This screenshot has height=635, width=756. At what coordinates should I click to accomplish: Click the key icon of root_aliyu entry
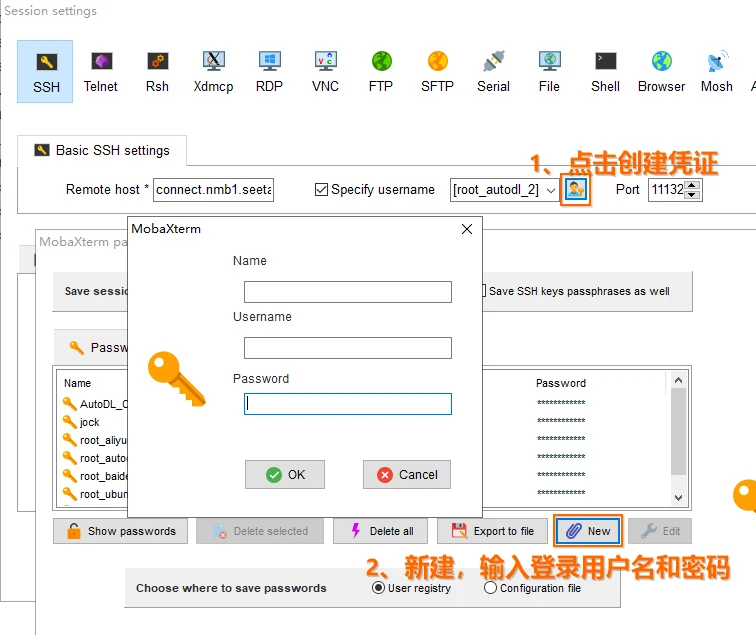coord(70,439)
